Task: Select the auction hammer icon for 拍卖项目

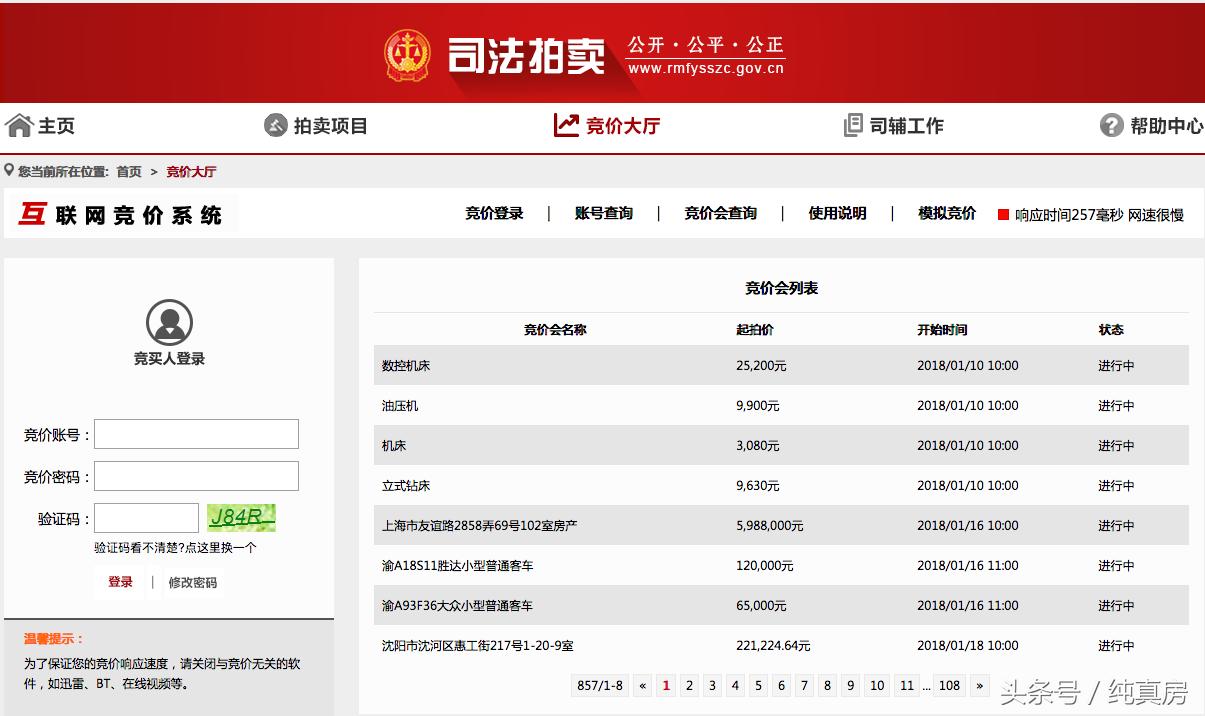Action: (274, 125)
